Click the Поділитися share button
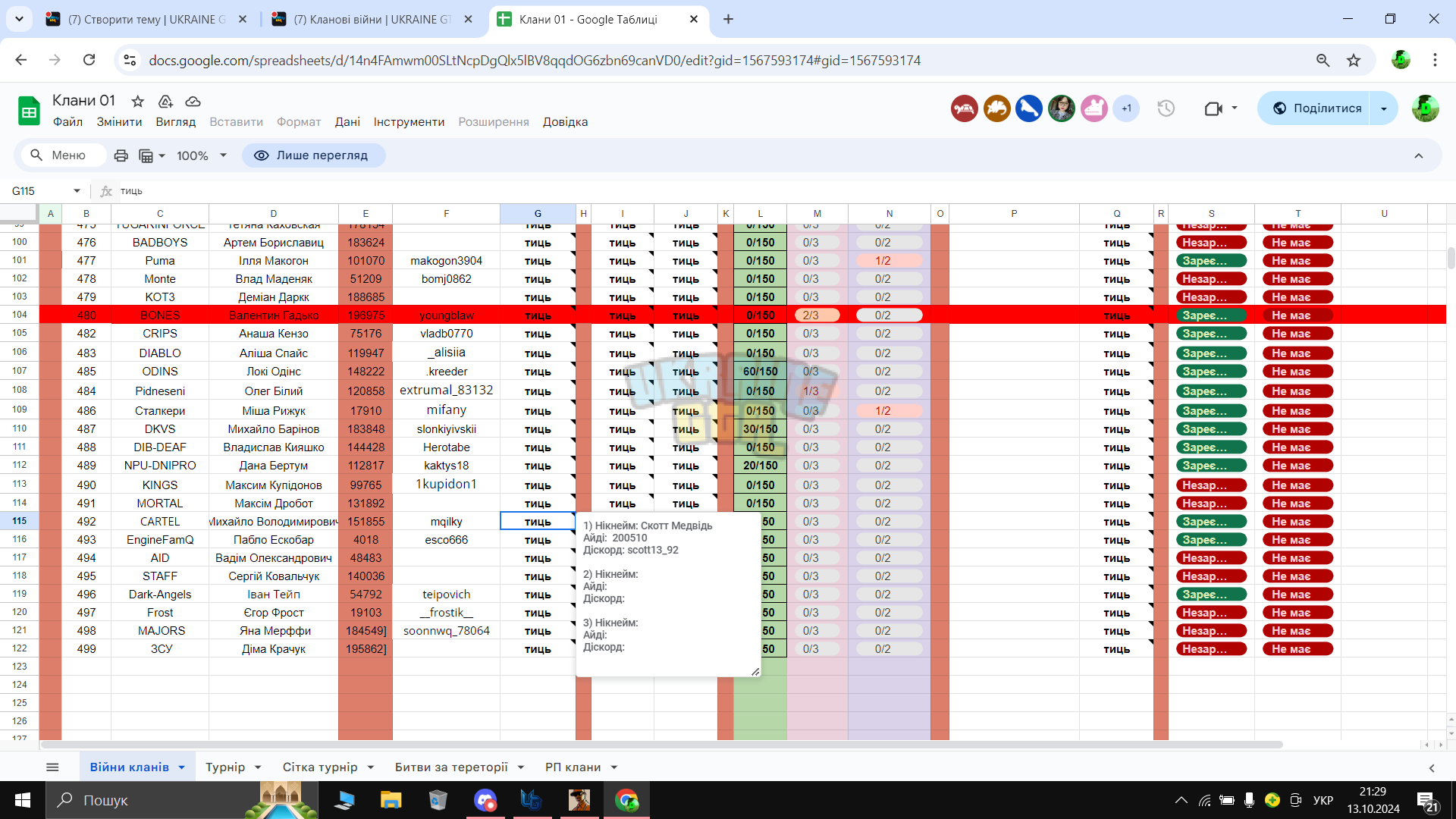1456x819 pixels. pos(1318,108)
